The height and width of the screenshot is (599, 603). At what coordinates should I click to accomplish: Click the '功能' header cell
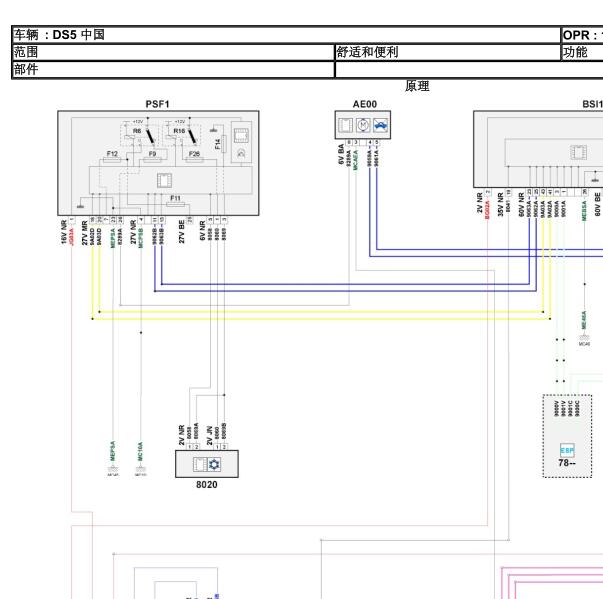(x=582, y=52)
